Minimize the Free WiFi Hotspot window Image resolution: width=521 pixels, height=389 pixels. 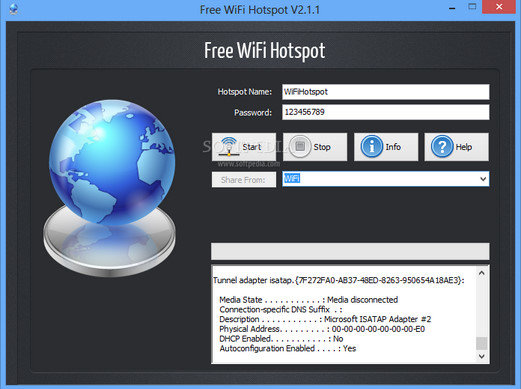tap(452, 8)
